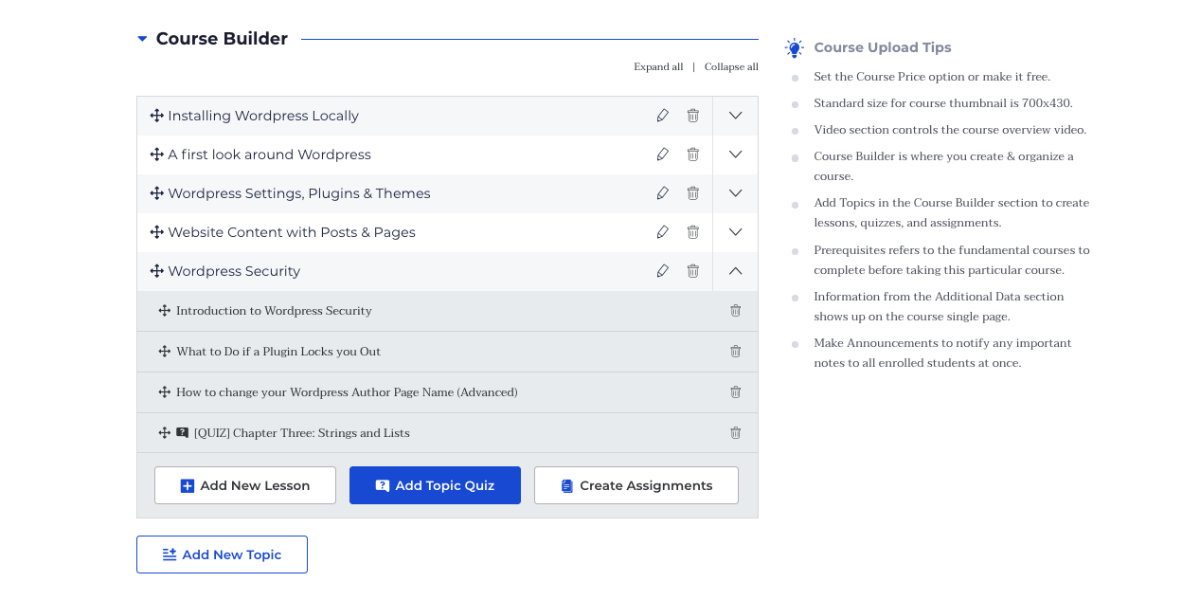Delete the Installing Wordpress Locally topic

[x=693, y=116]
